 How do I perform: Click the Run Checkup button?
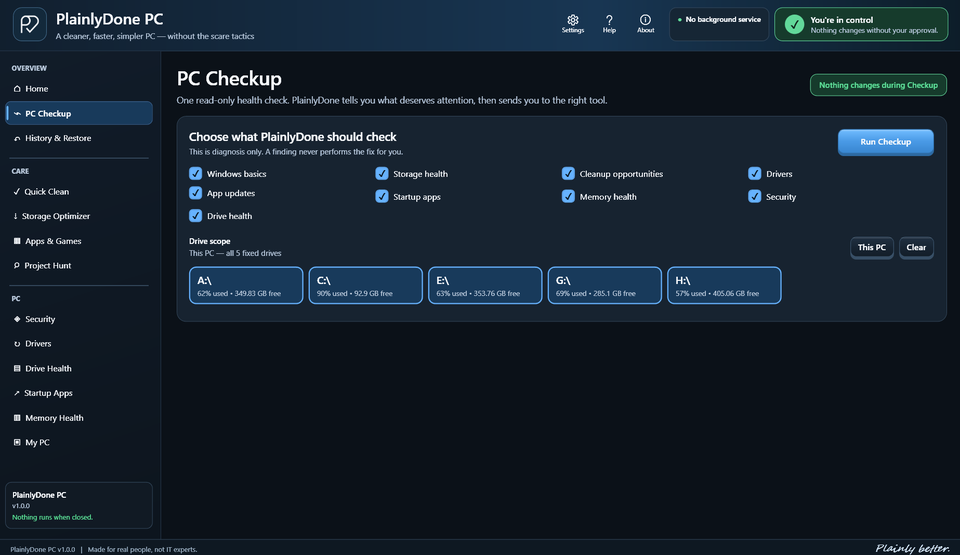[x=885, y=142]
